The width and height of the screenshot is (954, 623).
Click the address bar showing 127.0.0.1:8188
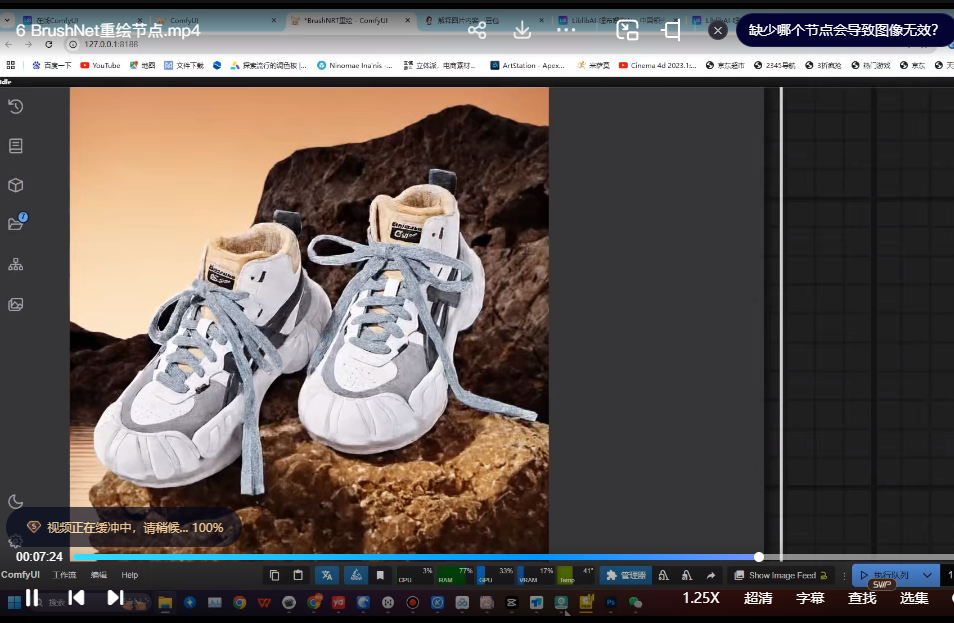[x=111, y=44]
